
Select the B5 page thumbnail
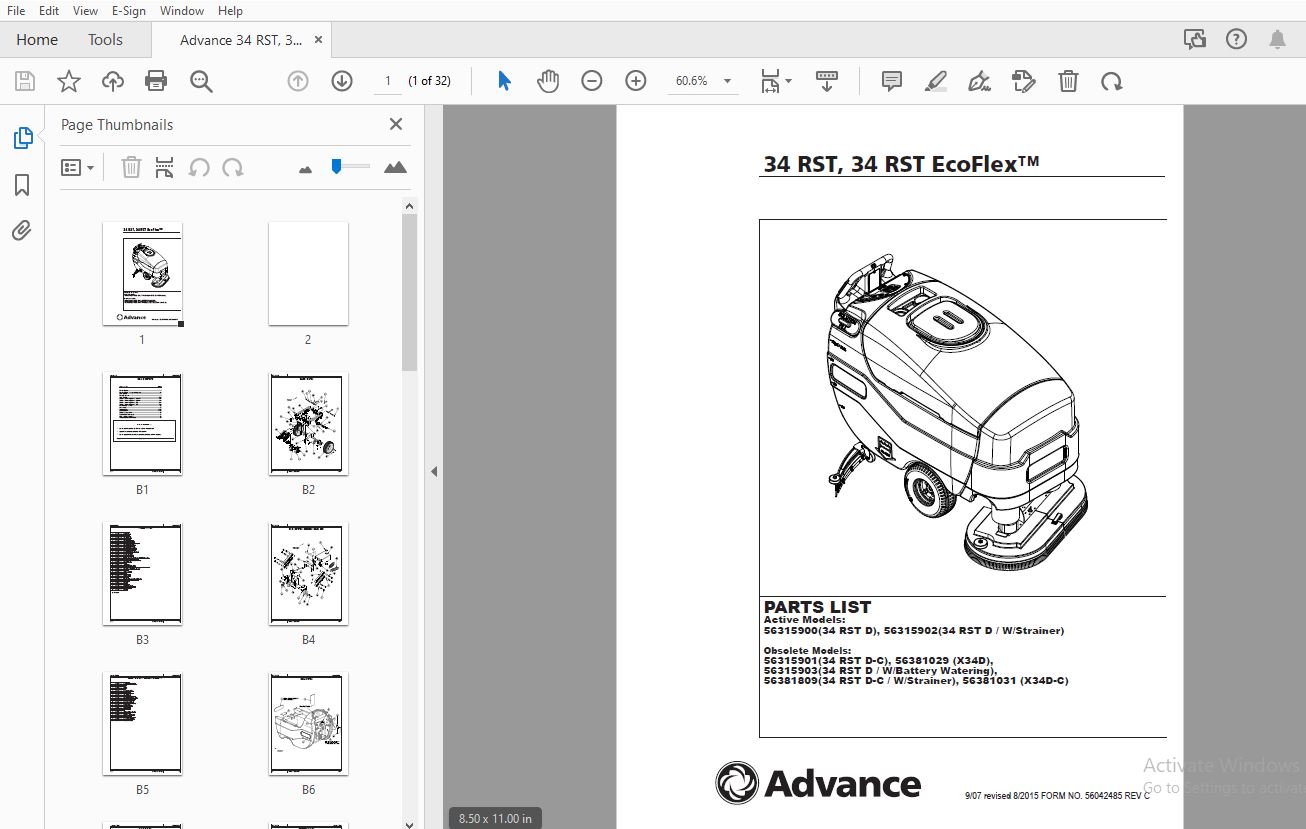(x=142, y=724)
